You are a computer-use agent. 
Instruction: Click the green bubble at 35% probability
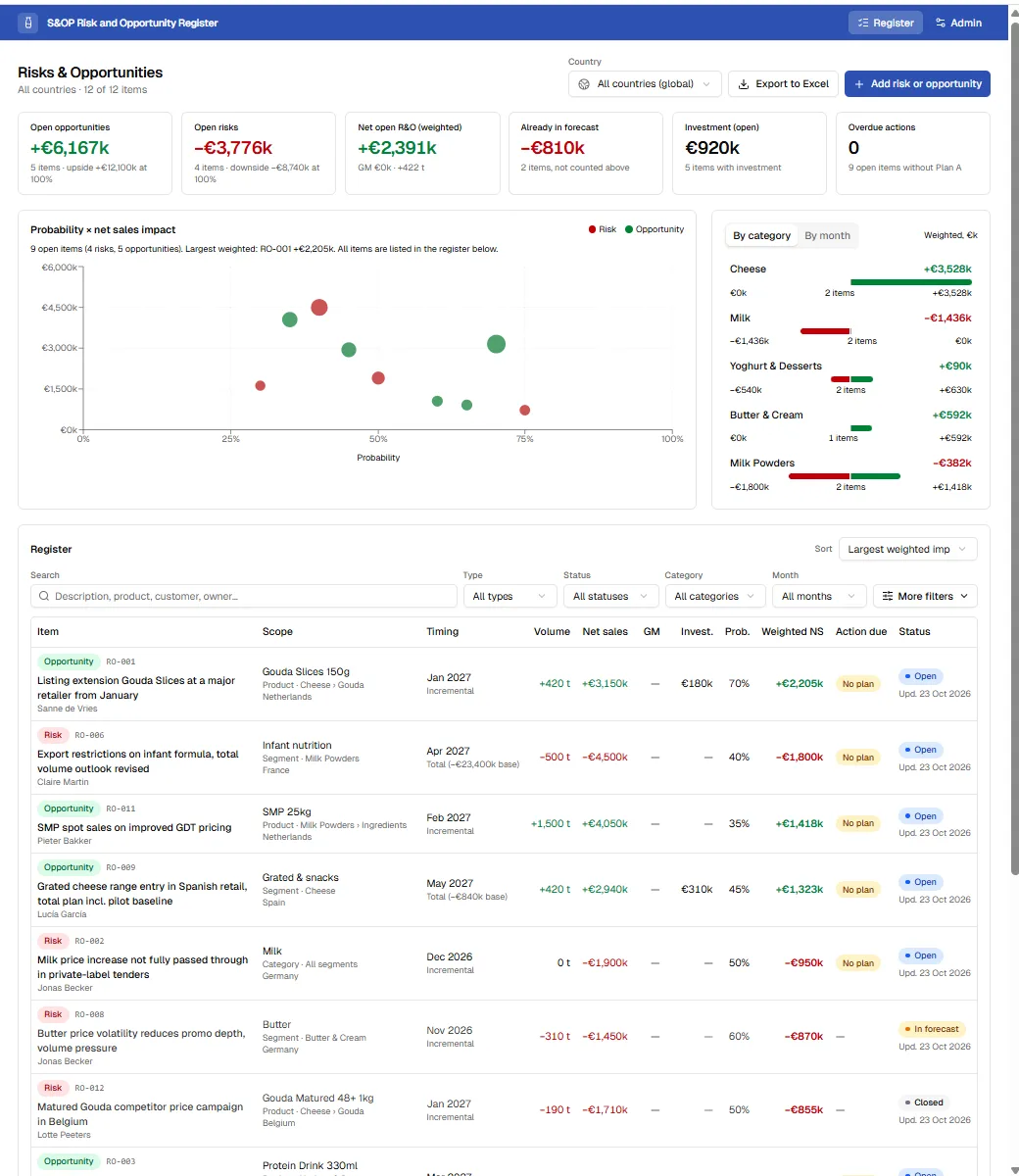pyautogui.click(x=289, y=319)
